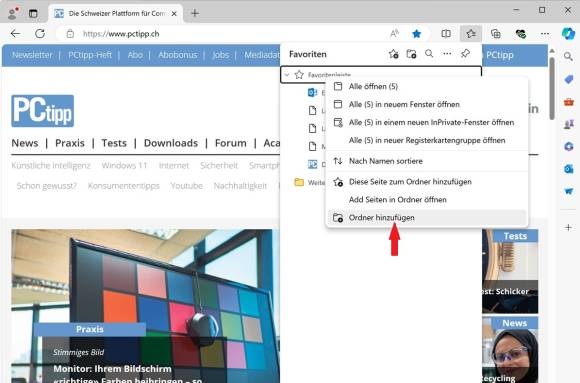Click the add-to-favorites star icon in panel
This screenshot has width=580, height=383.
tap(394, 54)
